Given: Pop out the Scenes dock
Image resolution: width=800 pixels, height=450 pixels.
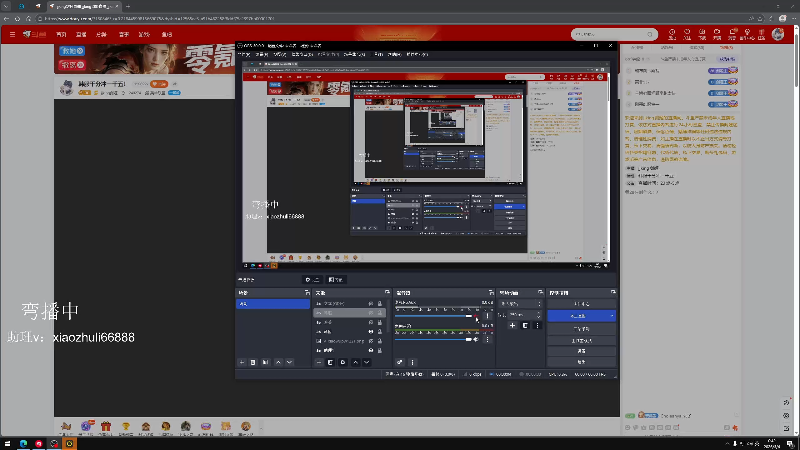Looking at the screenshot, I should point(307,292).
